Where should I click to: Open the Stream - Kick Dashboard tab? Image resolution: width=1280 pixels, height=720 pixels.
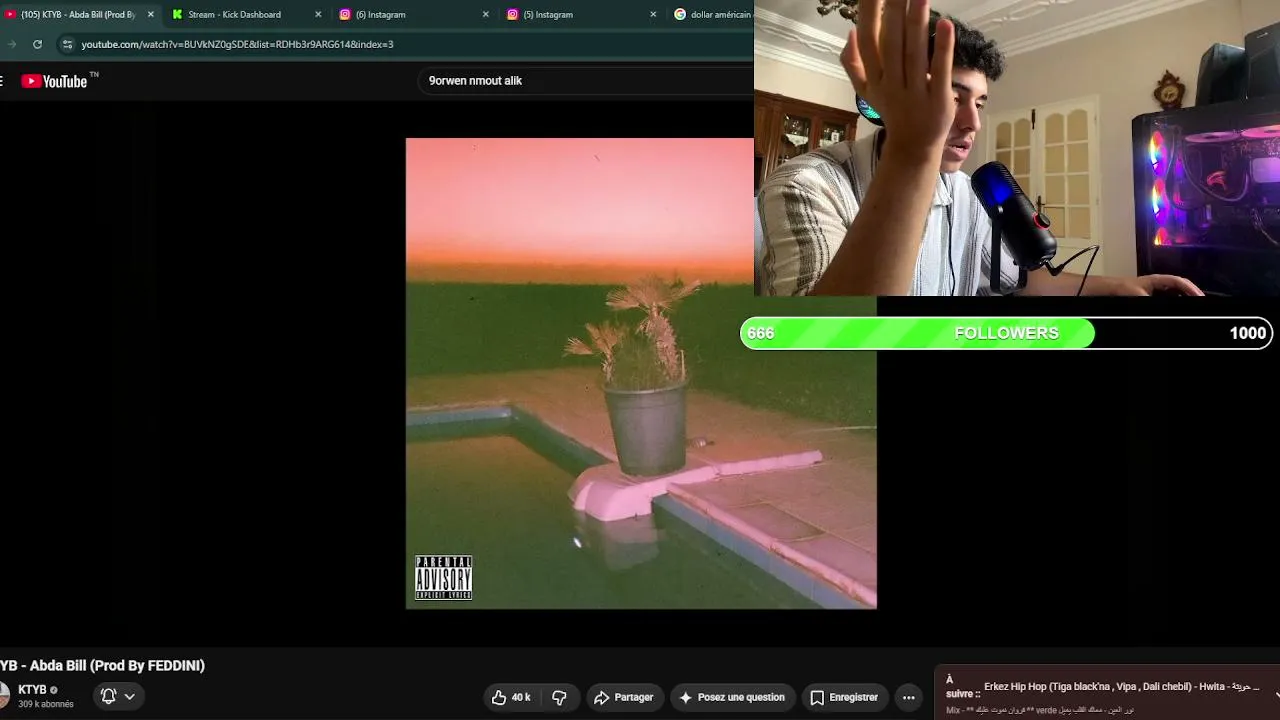pos(247,15)
